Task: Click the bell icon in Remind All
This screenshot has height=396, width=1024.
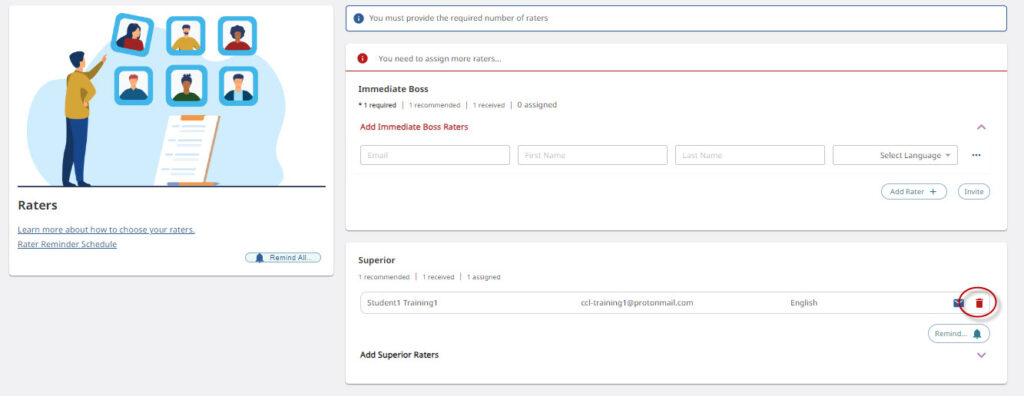Action: pos(259,257)
